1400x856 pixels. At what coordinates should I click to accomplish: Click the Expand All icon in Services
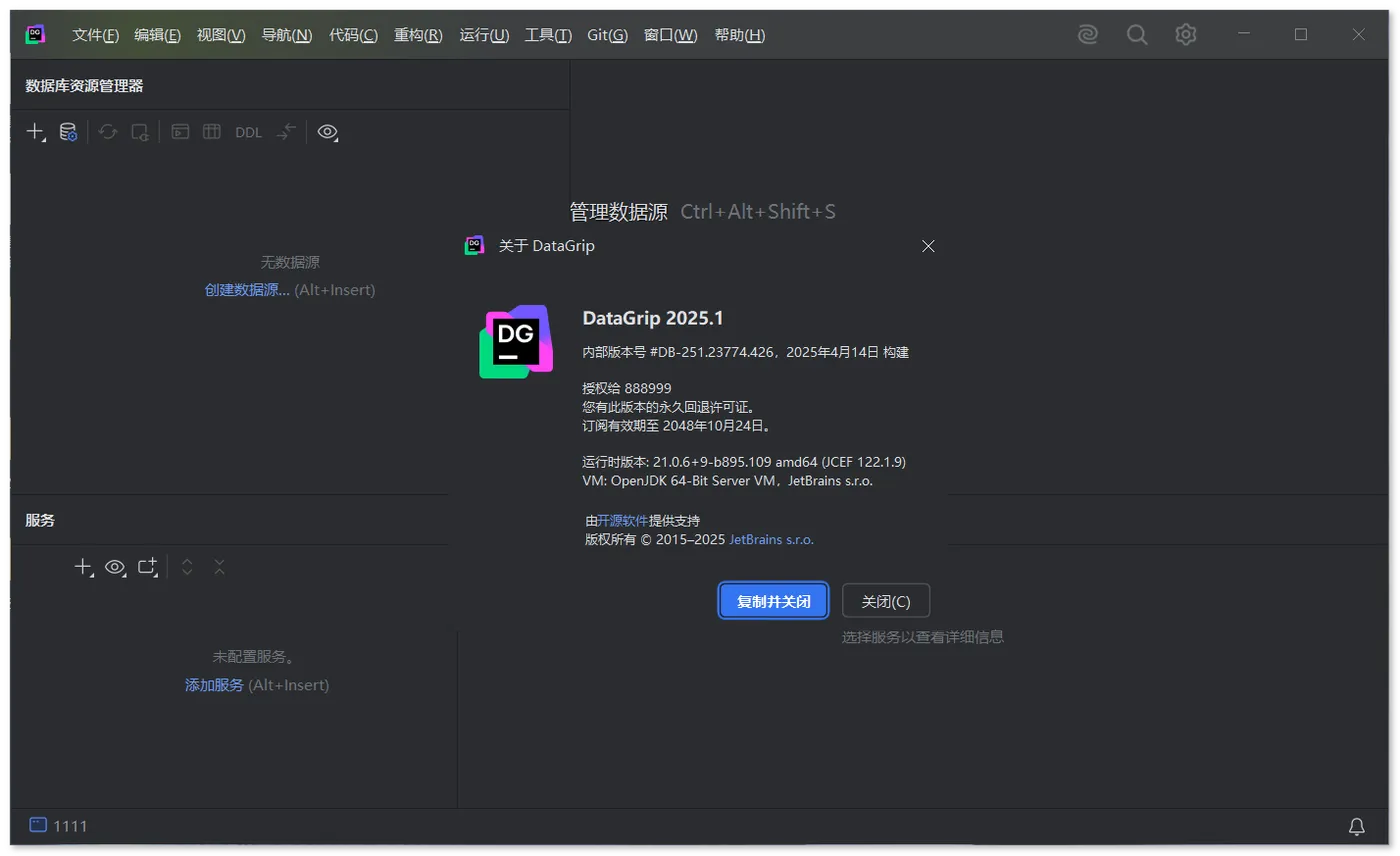pyautogui.click(x=187, y=567)
